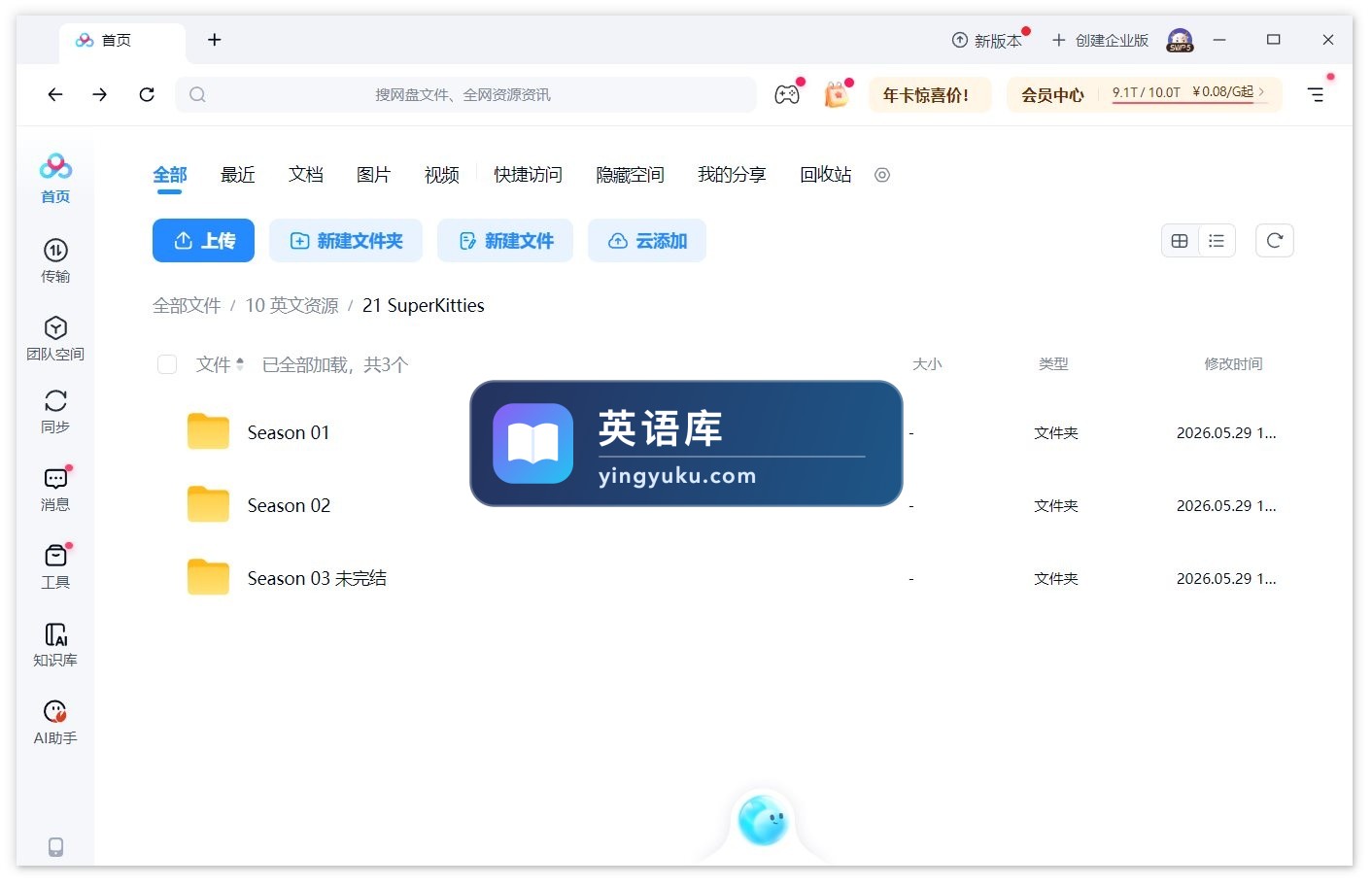The height and width of the screenshot is (887, 1372).
Task: Switch to list view
Action: coord(1217,241)
